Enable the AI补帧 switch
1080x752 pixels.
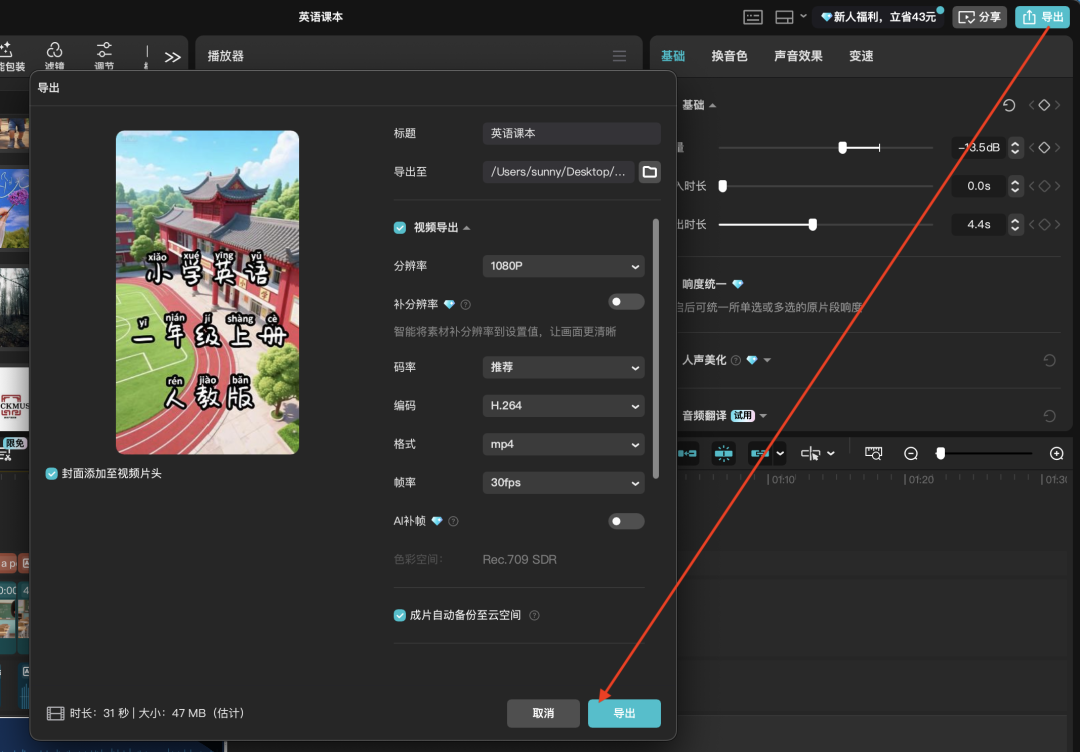[626, 521]
